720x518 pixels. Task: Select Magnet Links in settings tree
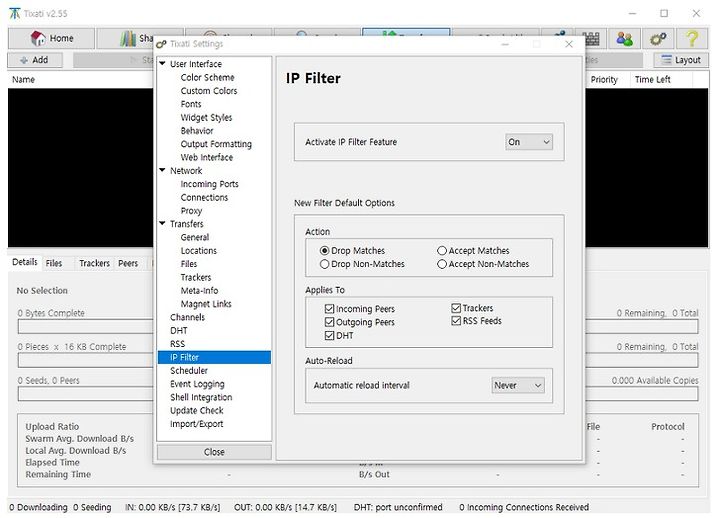pyautogui.click(x=206, y=304)
